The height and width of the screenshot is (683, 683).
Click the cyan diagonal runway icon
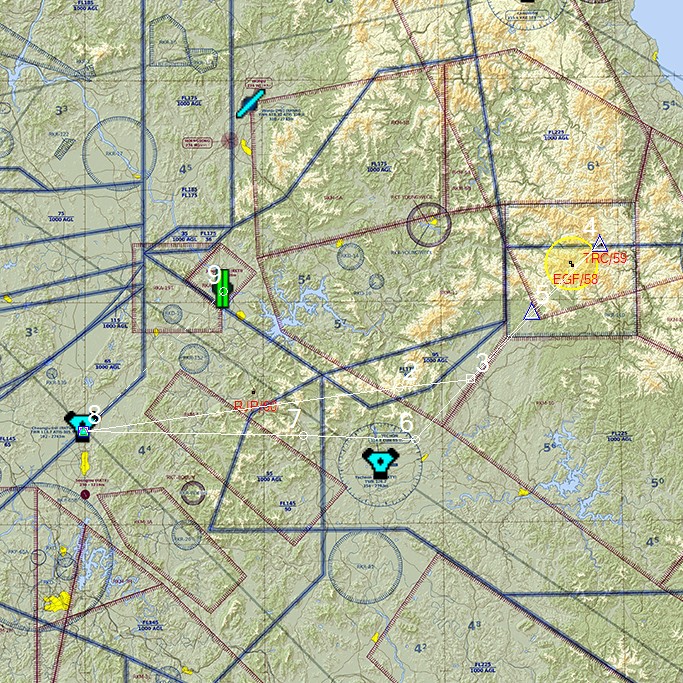pos(250,104)
